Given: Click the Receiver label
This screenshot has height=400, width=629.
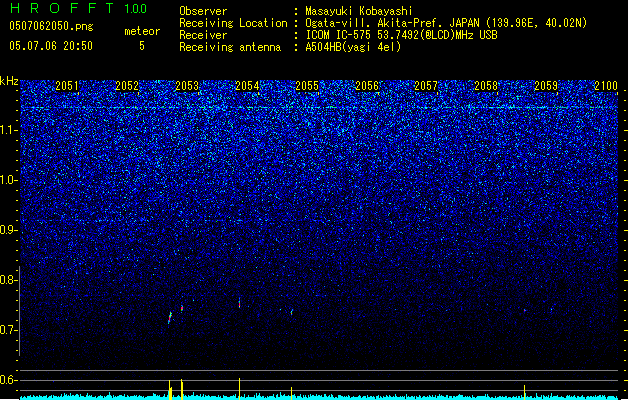Looking at the screenshot, I should tap(203, 35).
